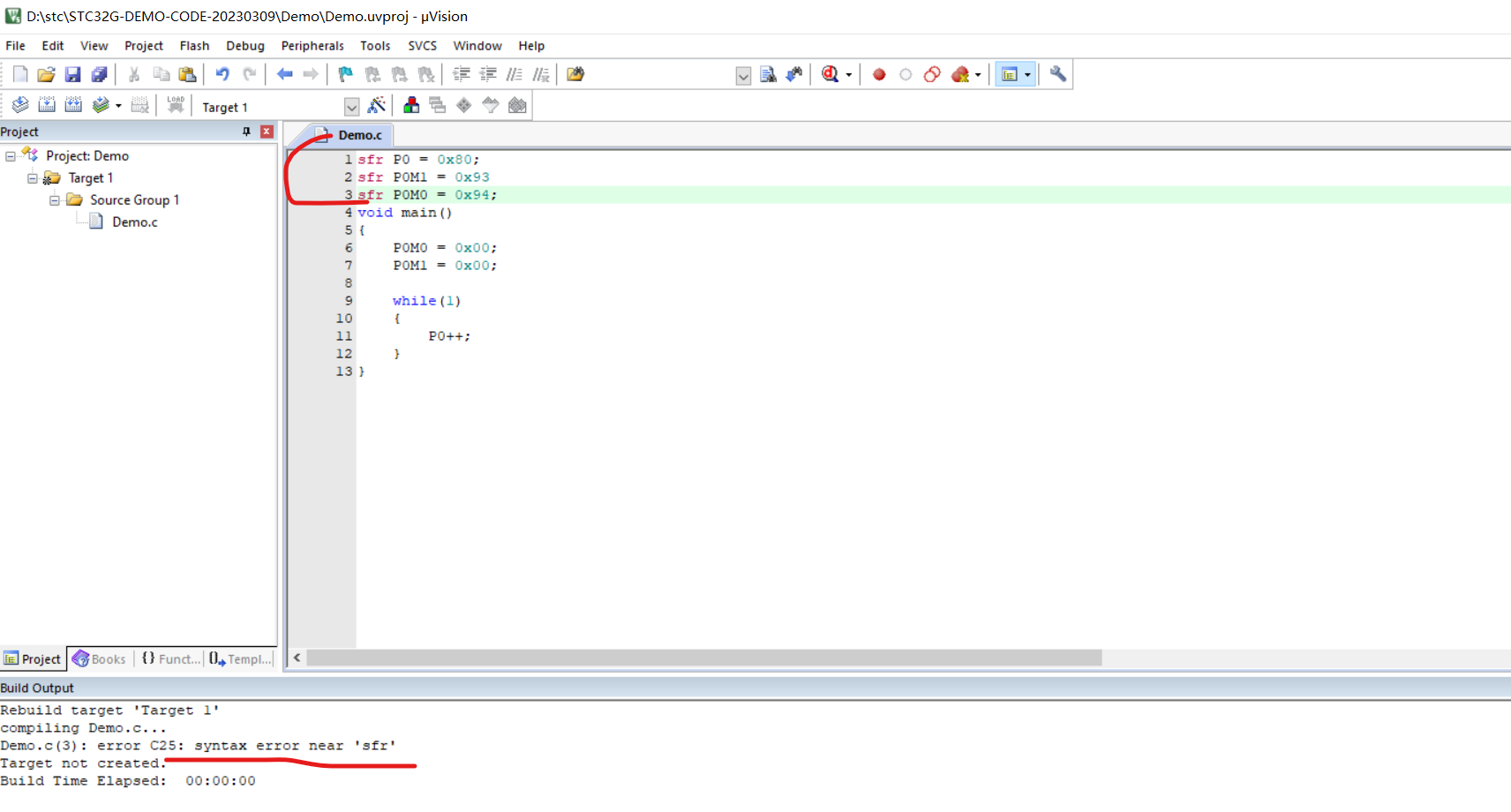Collapse the Source Group 1 folder
Image resolution: width=1511 pixels, height=812 pixels.
coord(55,200)
